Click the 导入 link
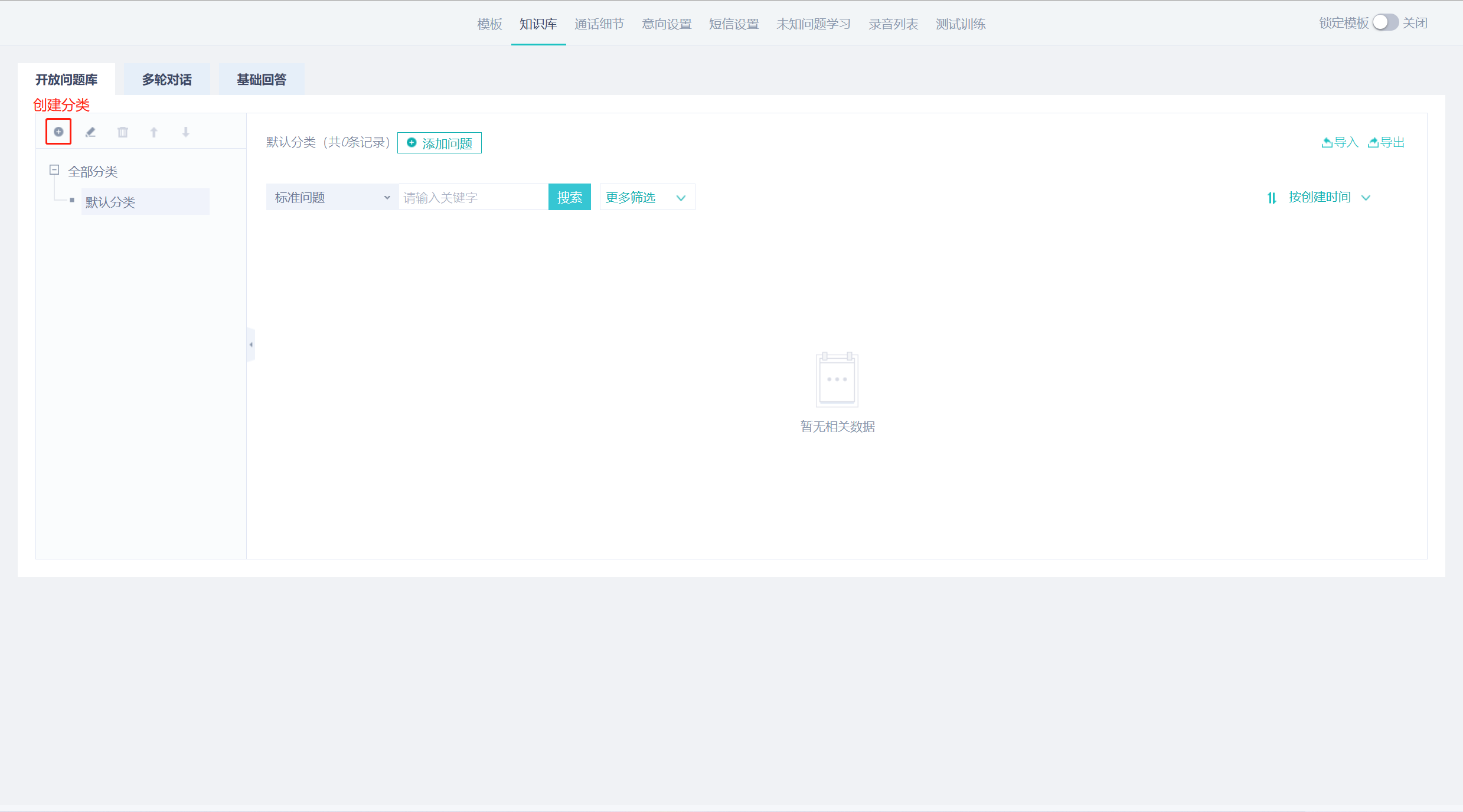Viewport: 1463px width, 812px height. coord(1340,142)
